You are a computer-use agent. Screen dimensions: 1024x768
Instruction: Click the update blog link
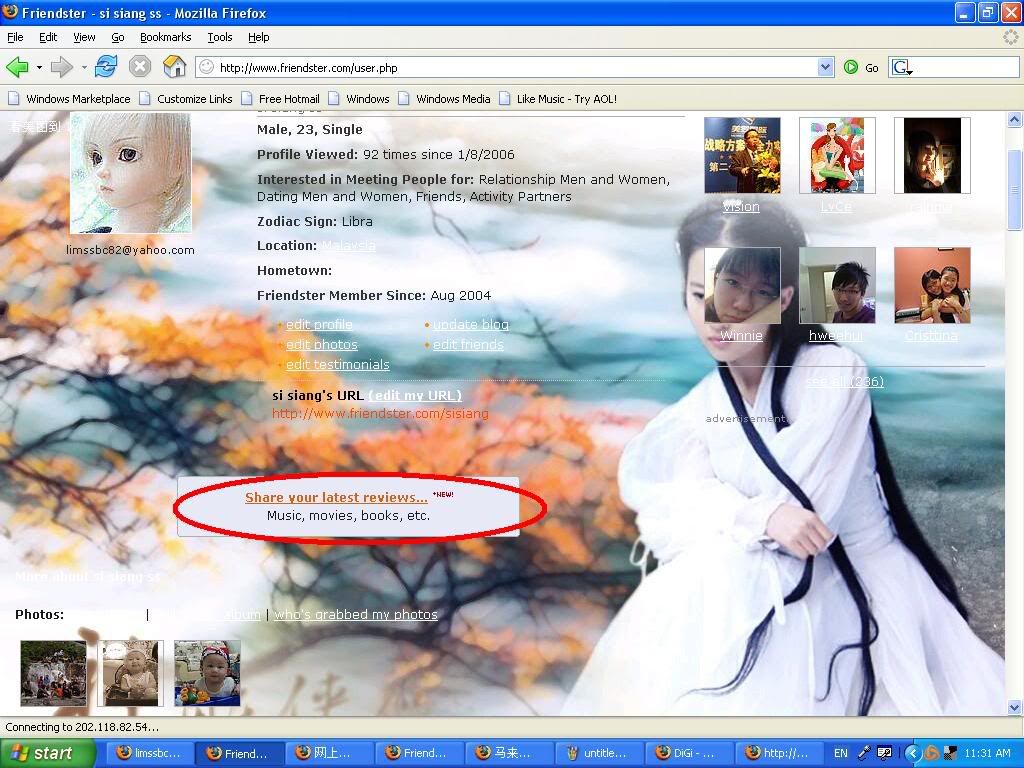(x=471, y=325)
